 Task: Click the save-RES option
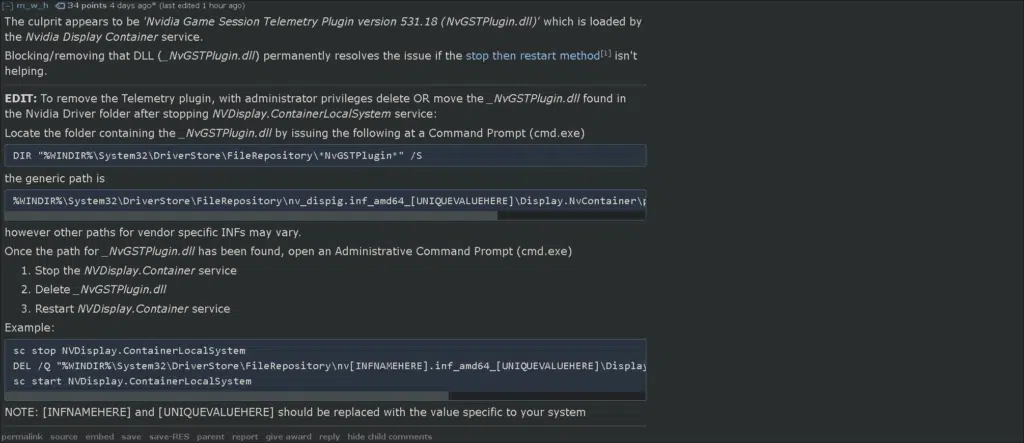coord(169,436)
